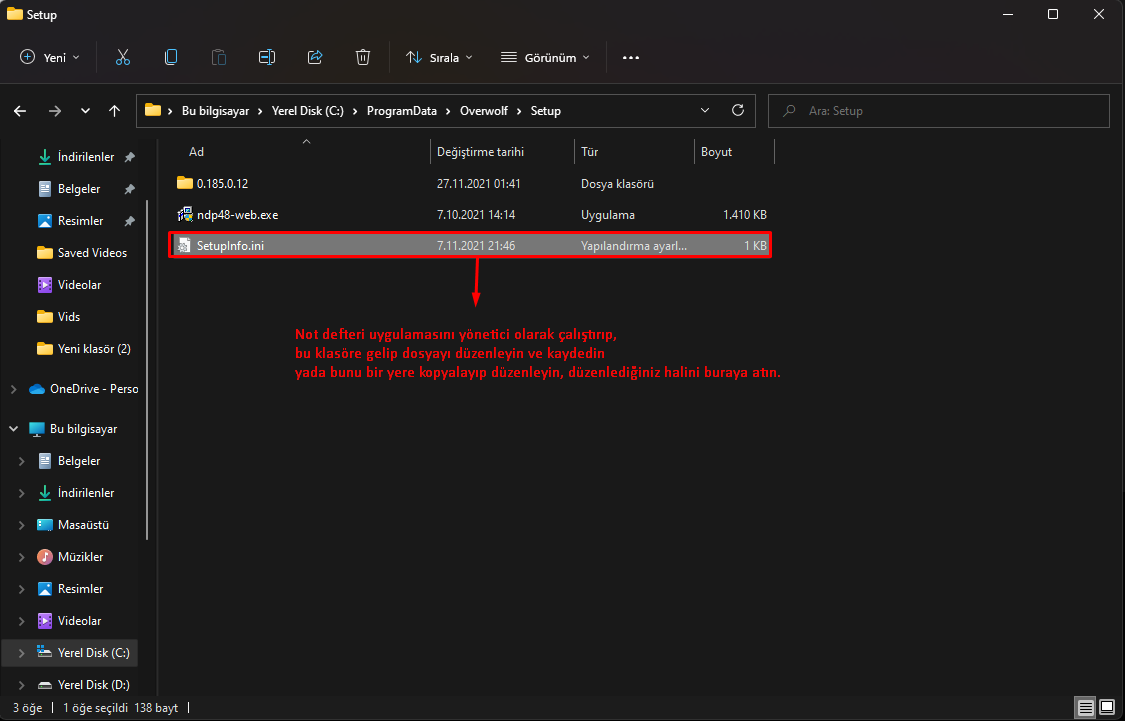Screen dimensions: 1125x721
Task: Expand Müzikler tree node
Action: tap(22, 557)
